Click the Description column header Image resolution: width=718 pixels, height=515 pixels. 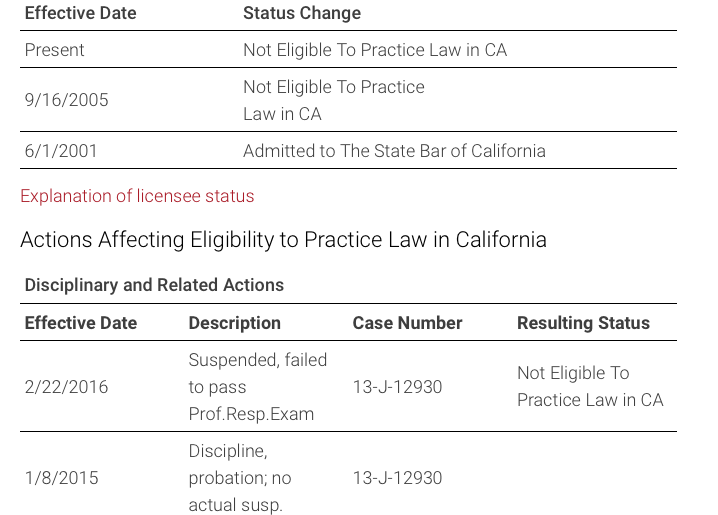pos(234,323)
